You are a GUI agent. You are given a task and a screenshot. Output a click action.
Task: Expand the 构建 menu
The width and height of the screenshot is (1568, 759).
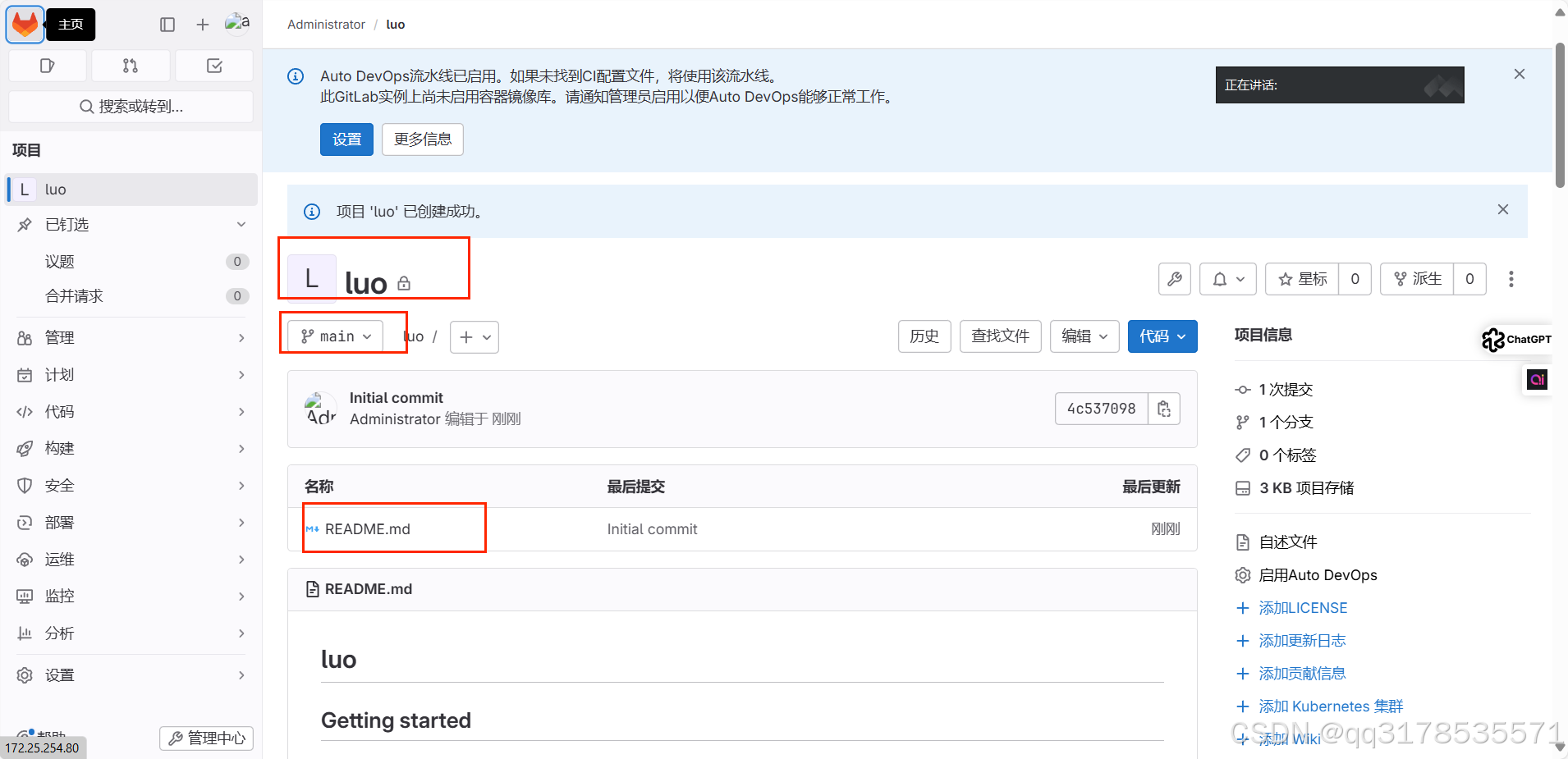click(x=131, y=449)
